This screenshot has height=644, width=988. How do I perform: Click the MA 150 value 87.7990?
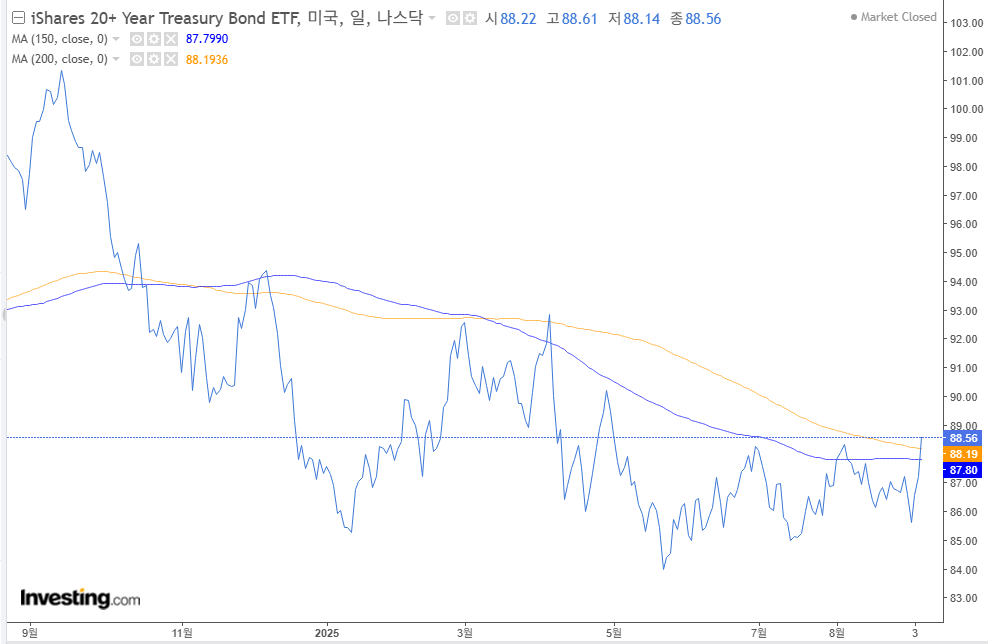[x=207, y=39]
